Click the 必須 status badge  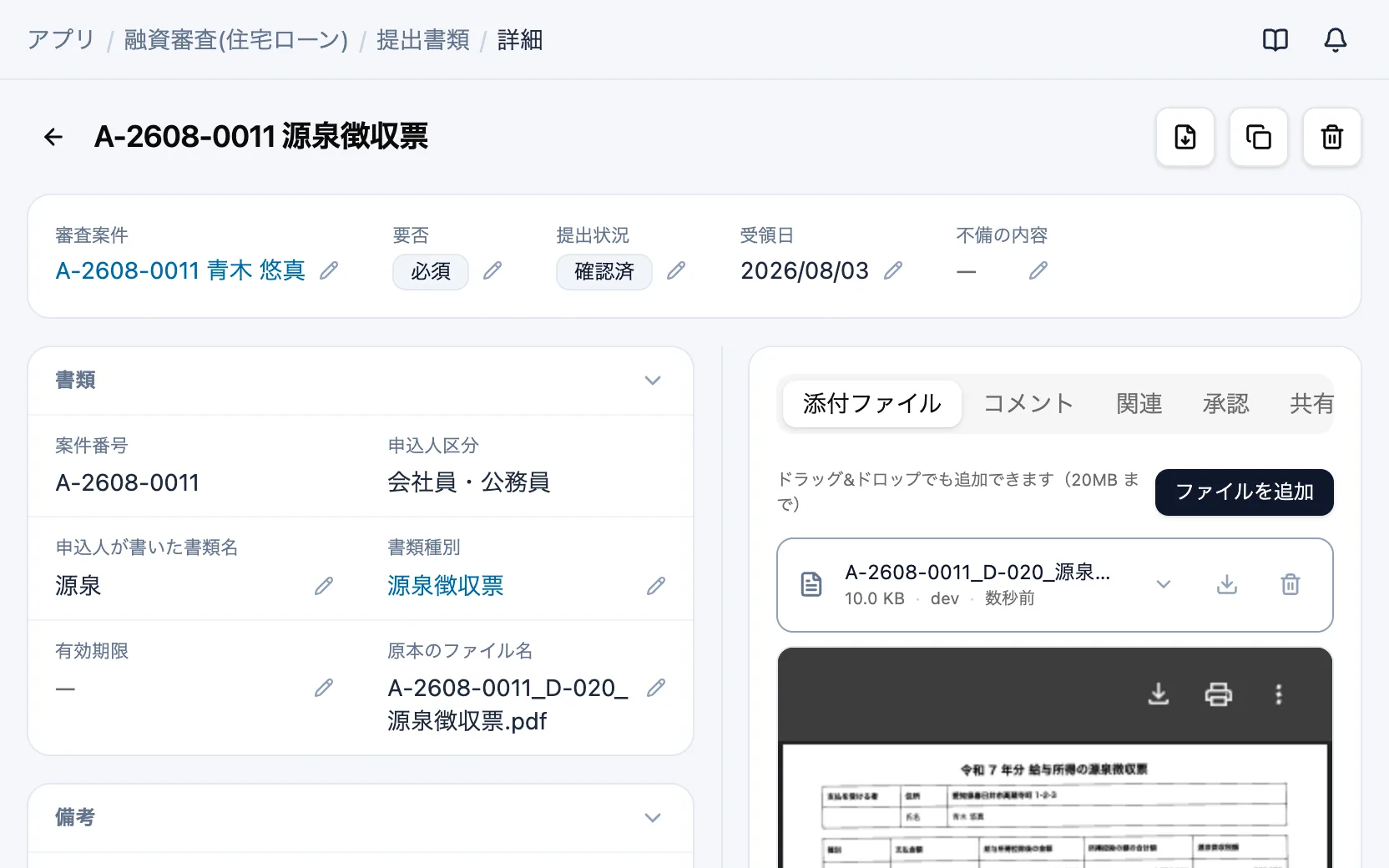pyautogui.click(x=431, y=272)
